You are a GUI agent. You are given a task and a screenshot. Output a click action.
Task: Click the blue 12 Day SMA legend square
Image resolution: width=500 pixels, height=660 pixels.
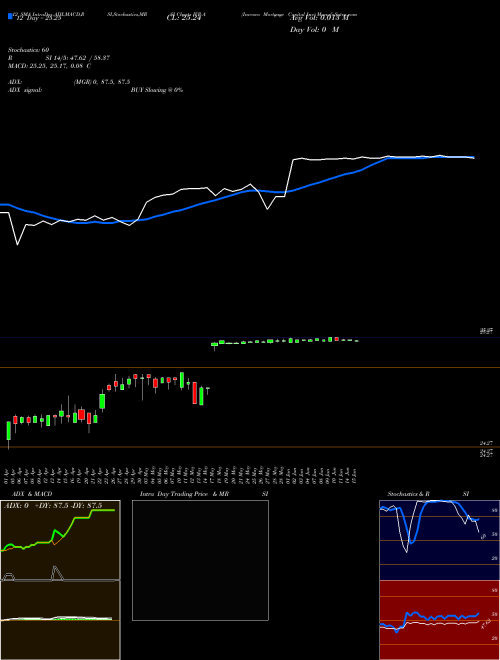click(10, 16)
